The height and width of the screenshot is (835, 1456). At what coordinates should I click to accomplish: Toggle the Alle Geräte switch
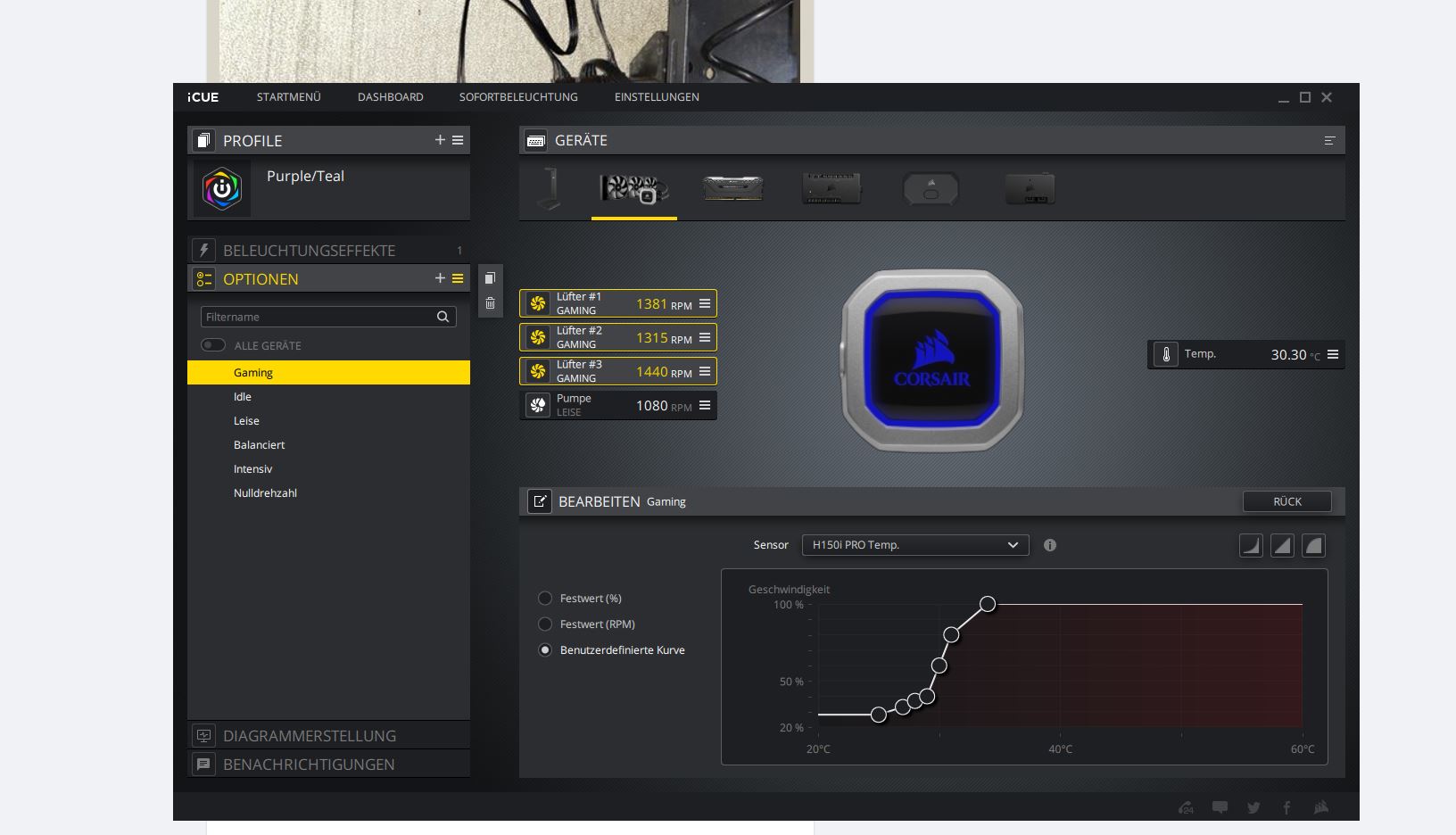point(213,345)
